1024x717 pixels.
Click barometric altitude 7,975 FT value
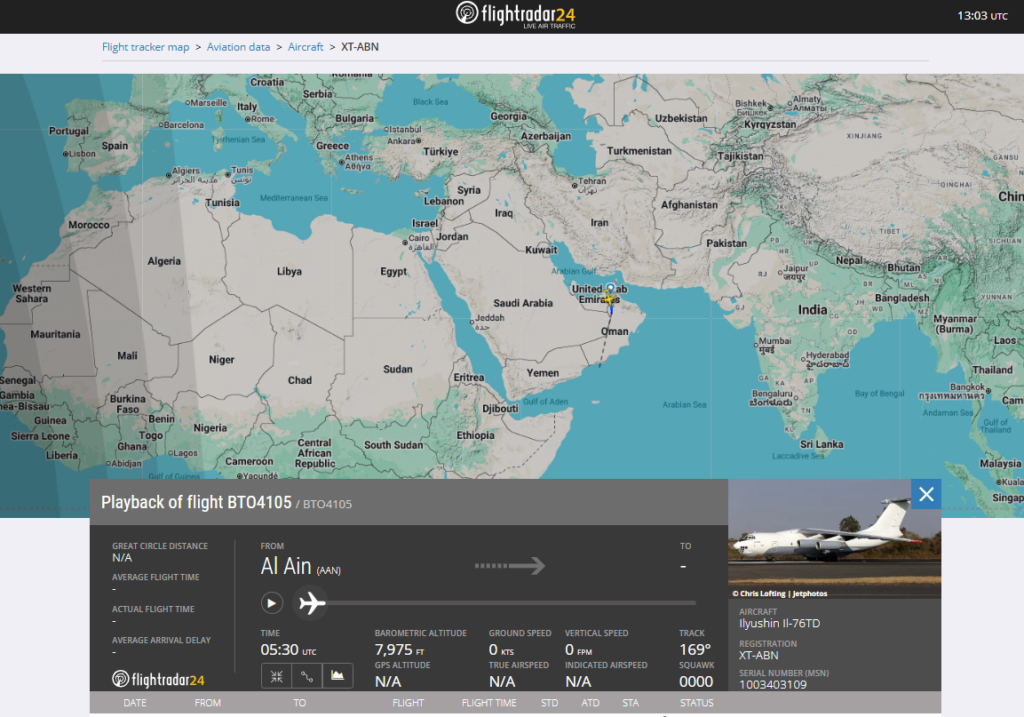point(399,650)
